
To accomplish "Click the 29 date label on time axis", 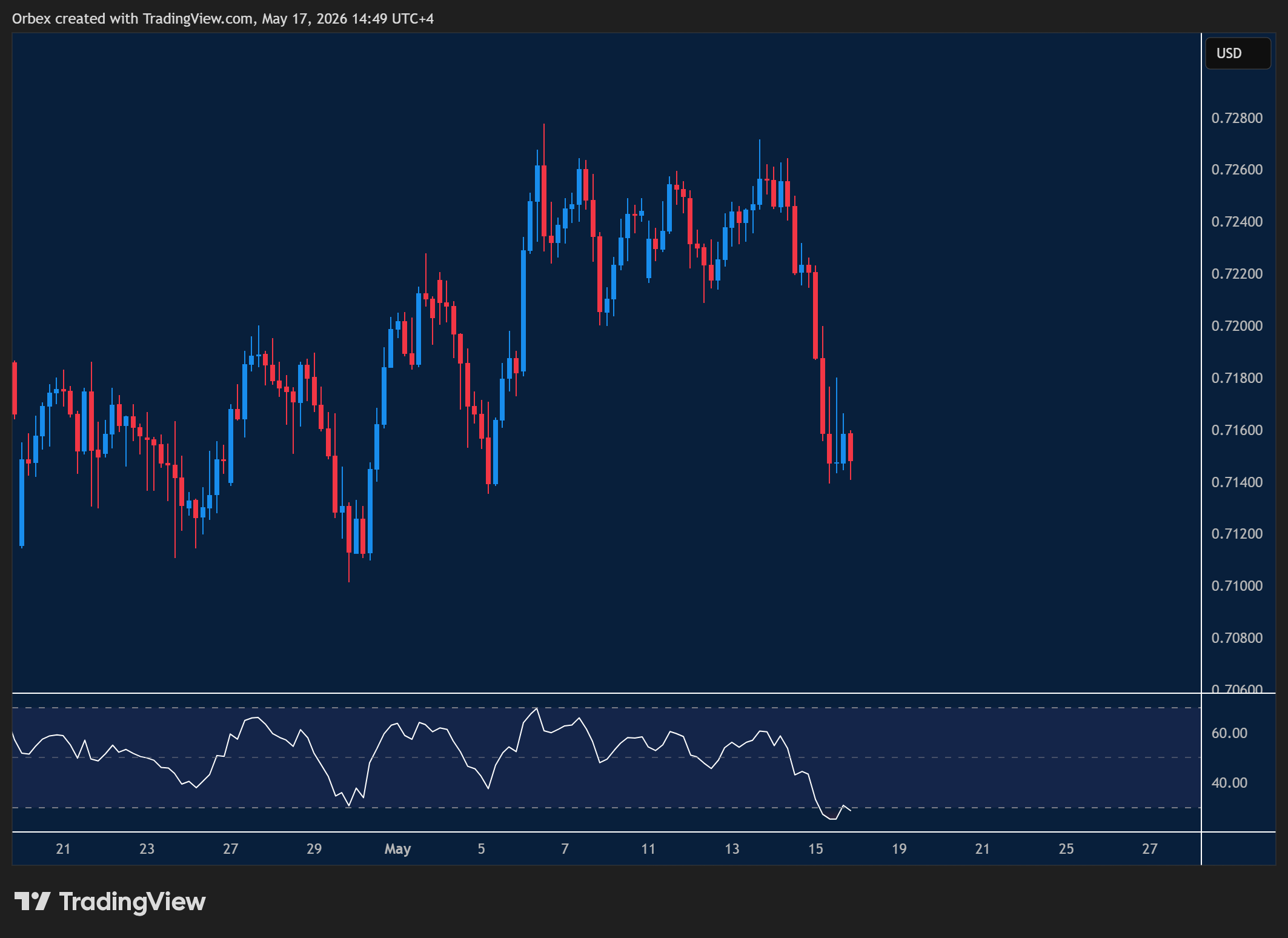I will pos(314,849).
